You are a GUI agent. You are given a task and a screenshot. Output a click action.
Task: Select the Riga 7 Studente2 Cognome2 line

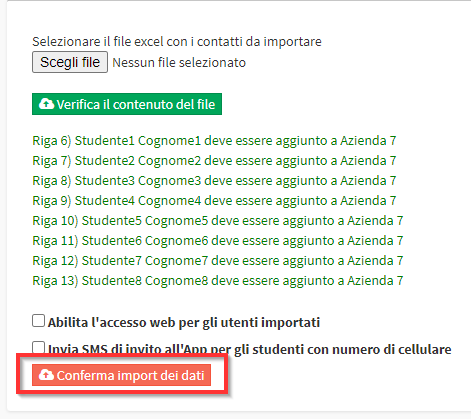tap(214, 161)
